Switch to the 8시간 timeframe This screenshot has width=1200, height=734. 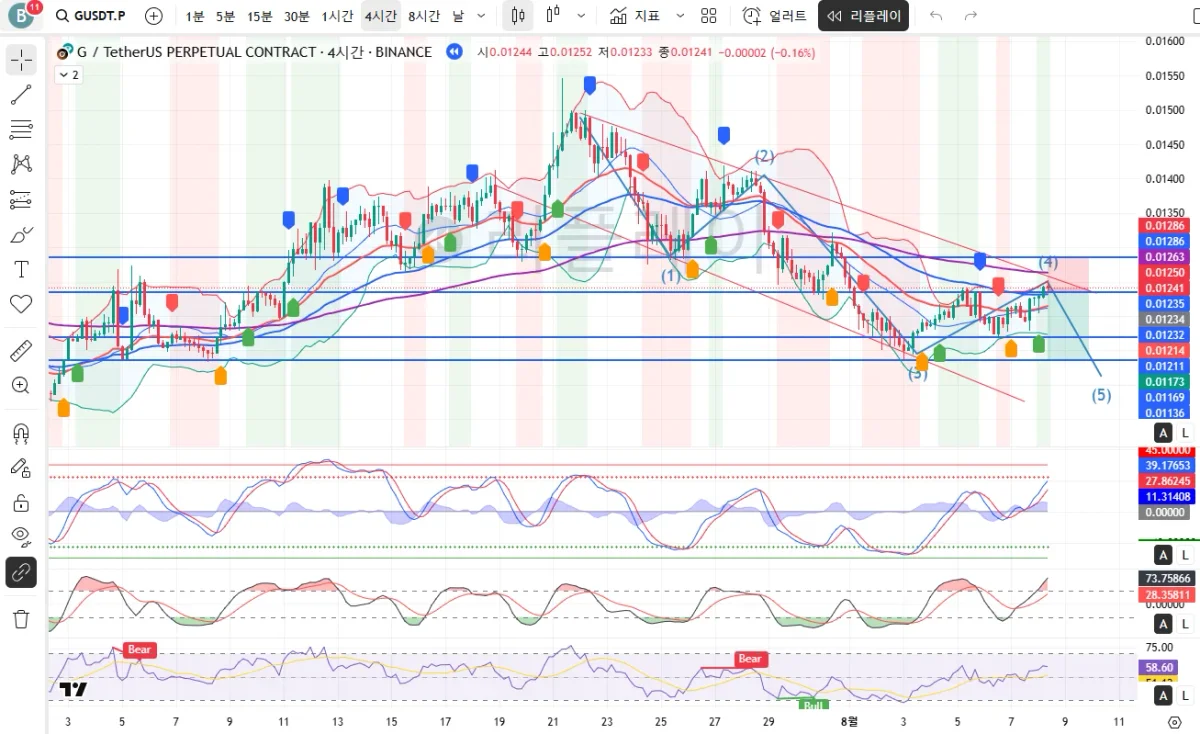click(424, 16)
